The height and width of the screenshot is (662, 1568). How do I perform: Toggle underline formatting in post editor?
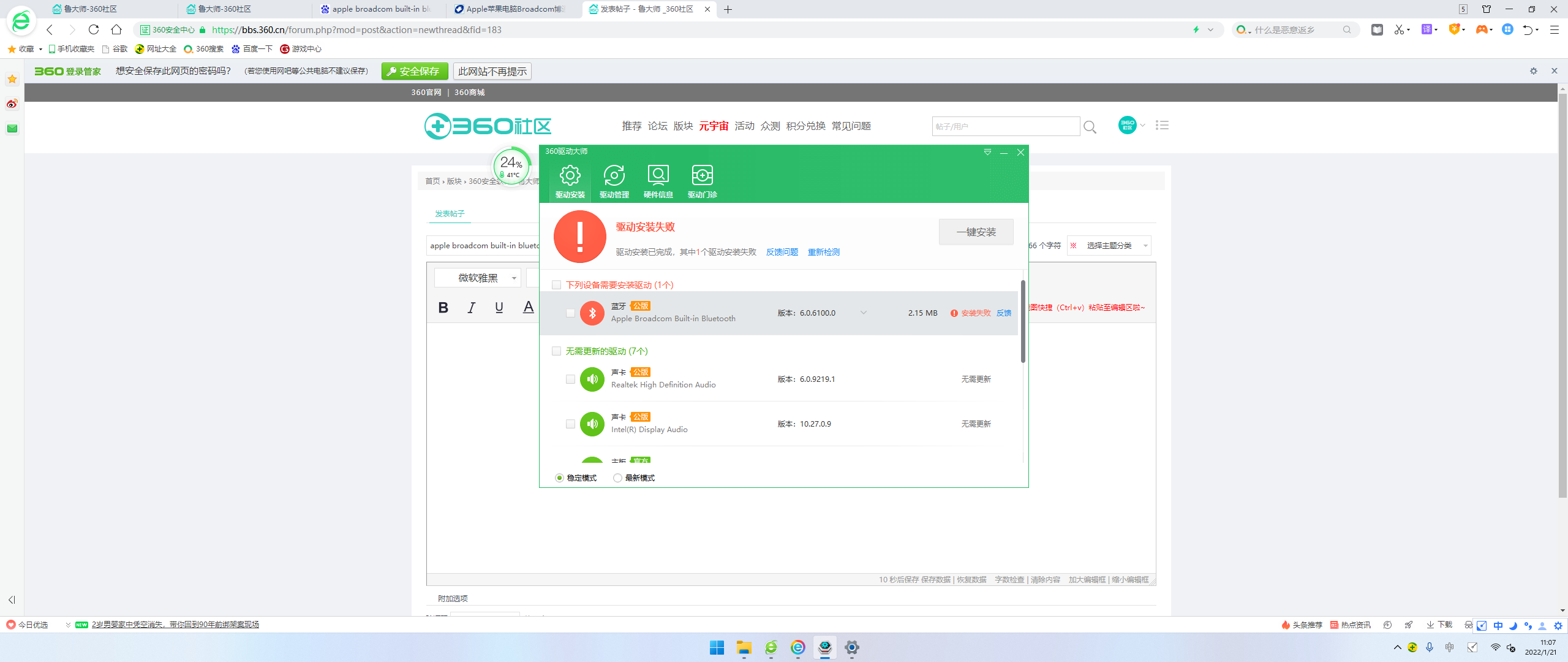(x=499, y=308)
